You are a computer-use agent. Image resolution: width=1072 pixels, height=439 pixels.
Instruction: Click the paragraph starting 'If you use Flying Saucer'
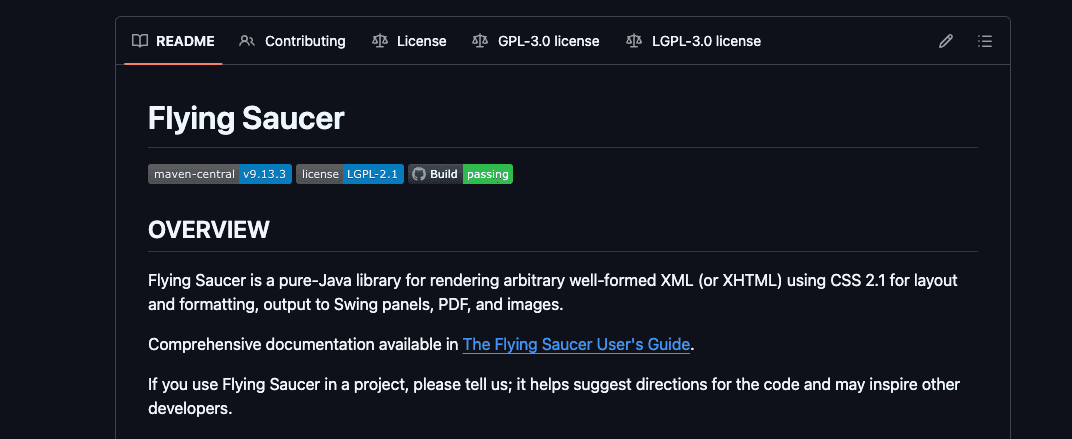(x=554, y=396)
